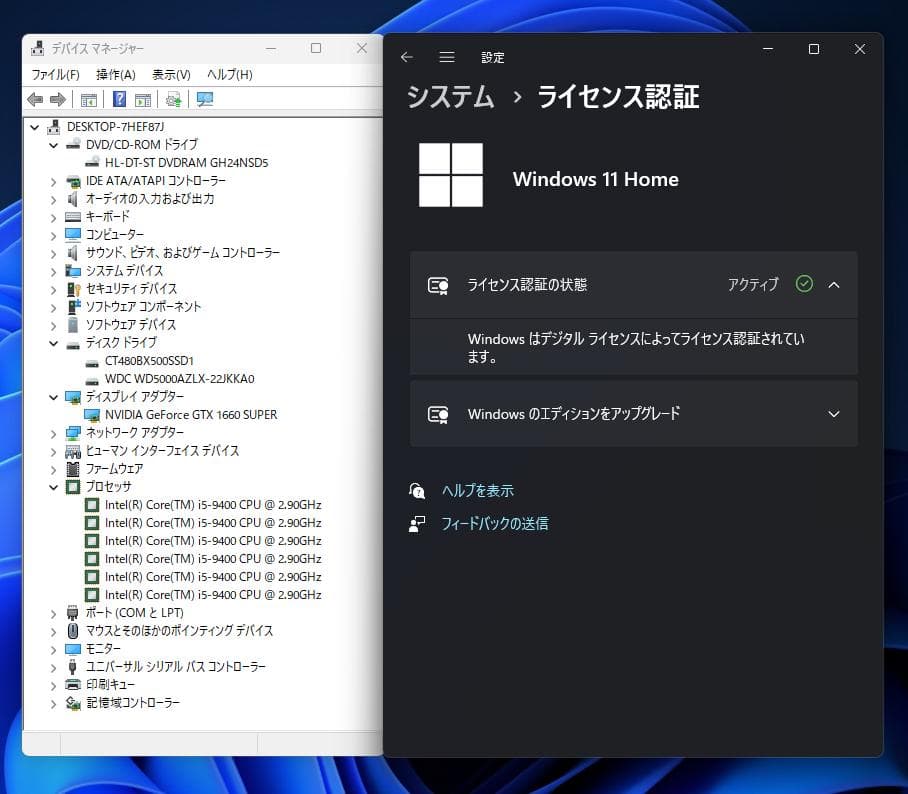Click the Show/Hide console tree icon
This screenshot has width=908, height=794.
click(x=88, y=99)
